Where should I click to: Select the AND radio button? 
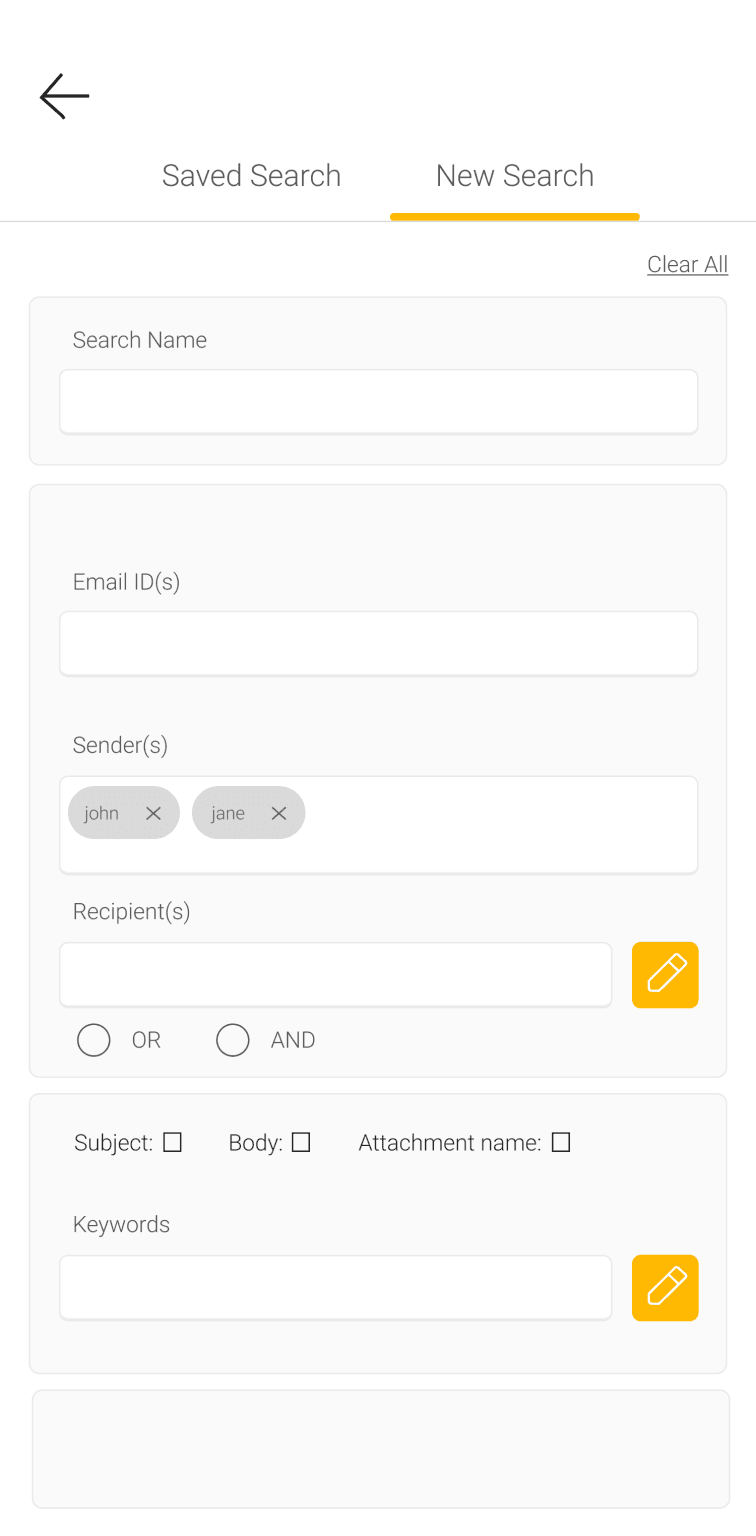[x=233, y=1040]
